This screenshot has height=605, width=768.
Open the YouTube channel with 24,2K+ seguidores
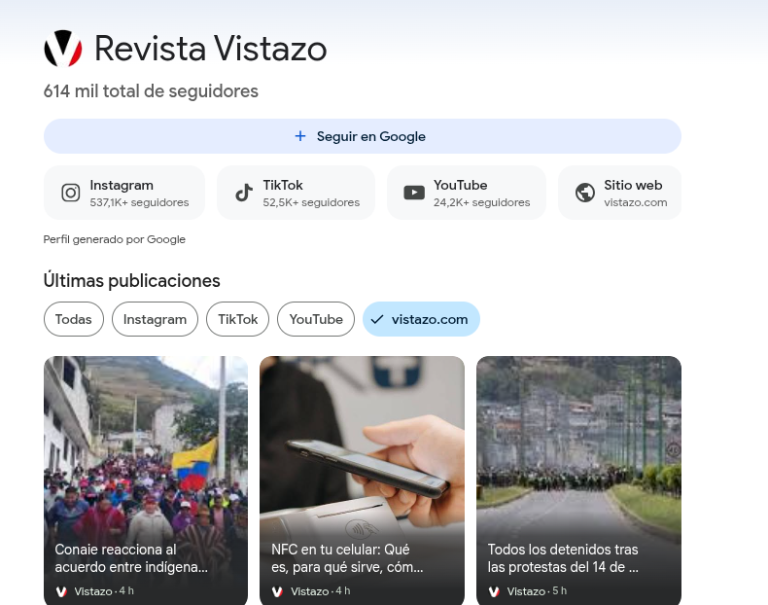(466, 193)
